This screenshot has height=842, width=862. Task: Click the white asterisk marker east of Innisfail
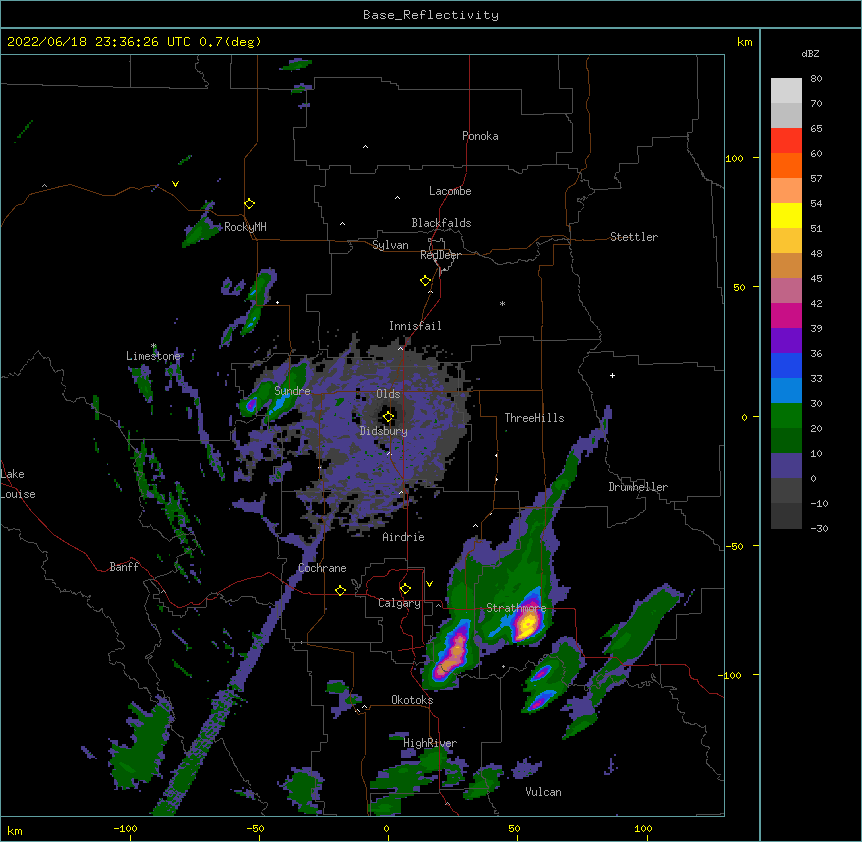coord(502,303)
